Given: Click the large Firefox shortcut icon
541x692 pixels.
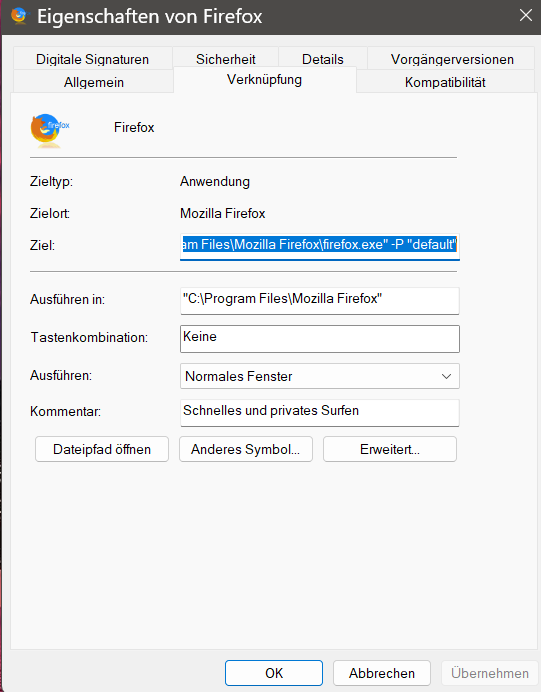Looking at the screenshot, I should 49,129.
